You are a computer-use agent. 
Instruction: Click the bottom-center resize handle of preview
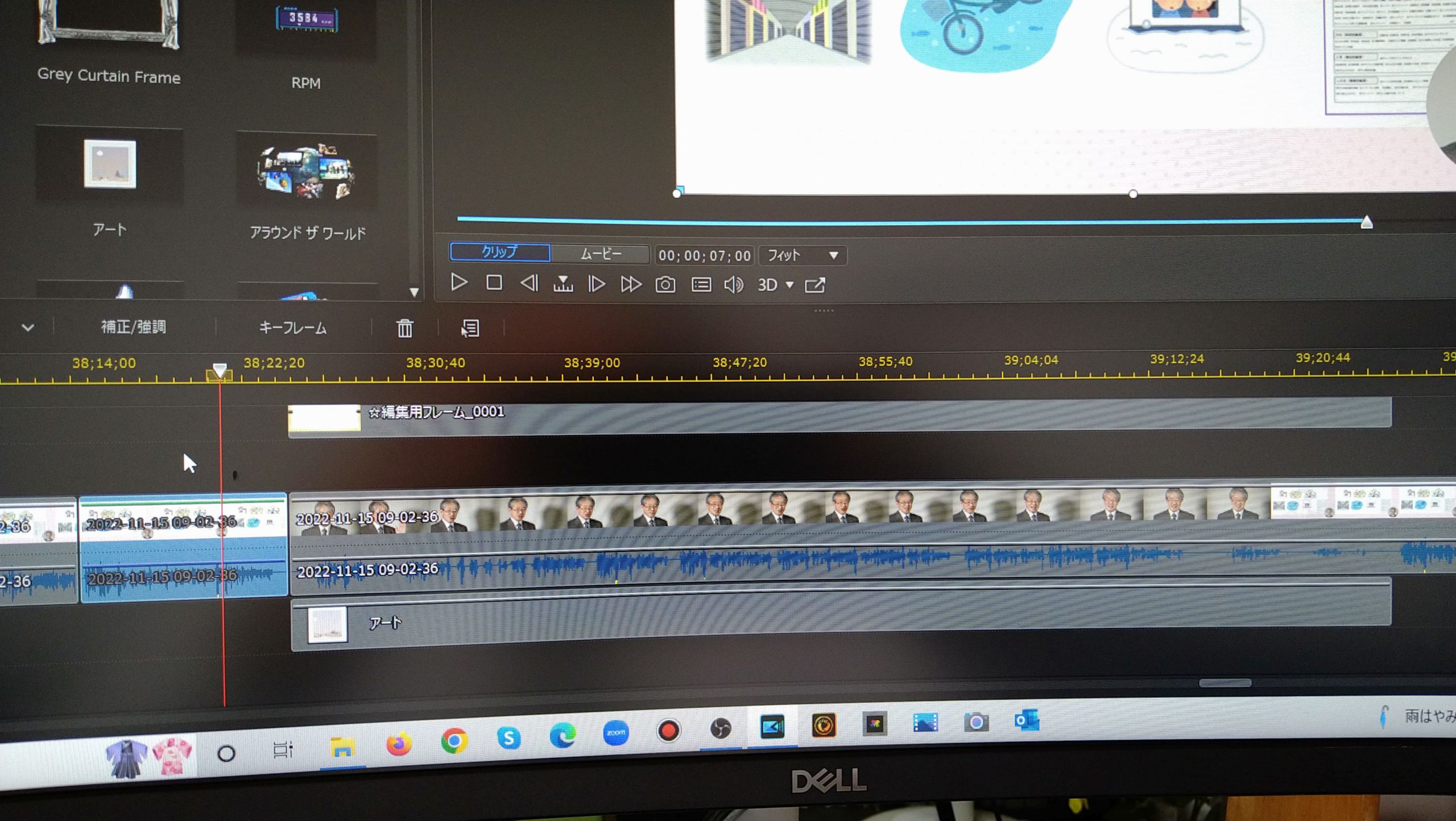[1133, 194]
